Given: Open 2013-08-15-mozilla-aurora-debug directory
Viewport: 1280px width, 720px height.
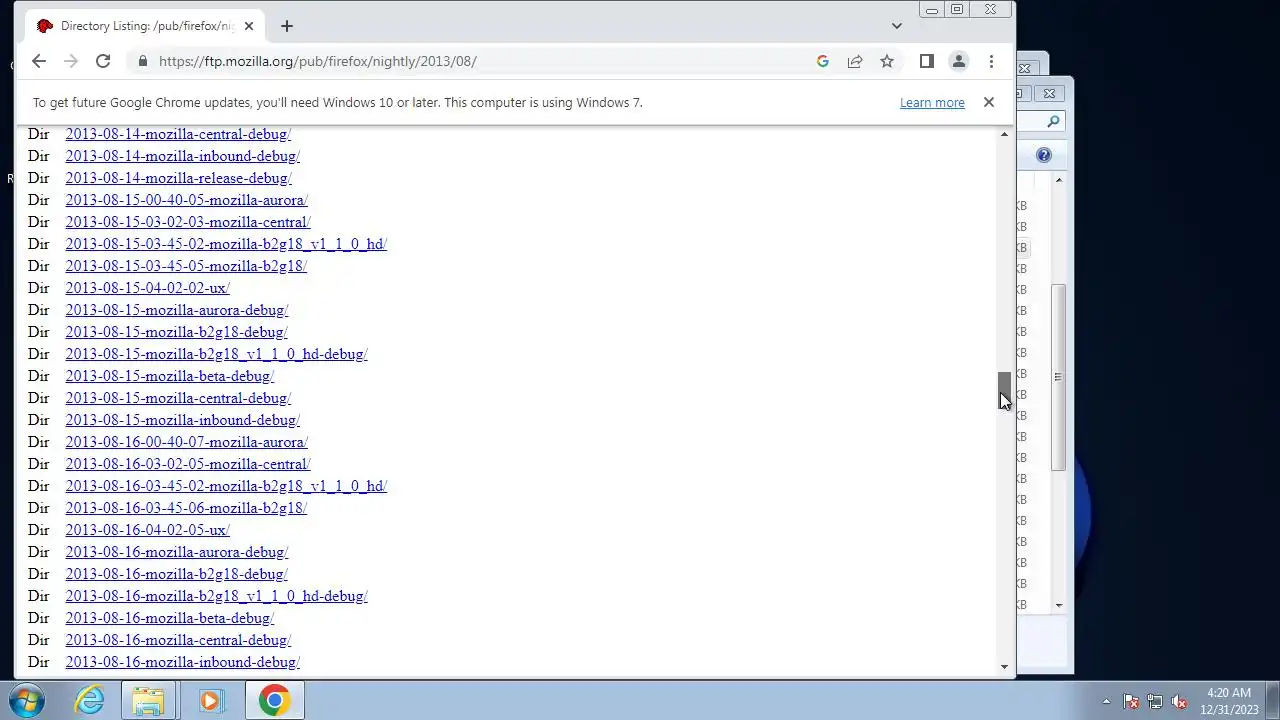Looking at the screenshot, I should [x=176, y=310].
